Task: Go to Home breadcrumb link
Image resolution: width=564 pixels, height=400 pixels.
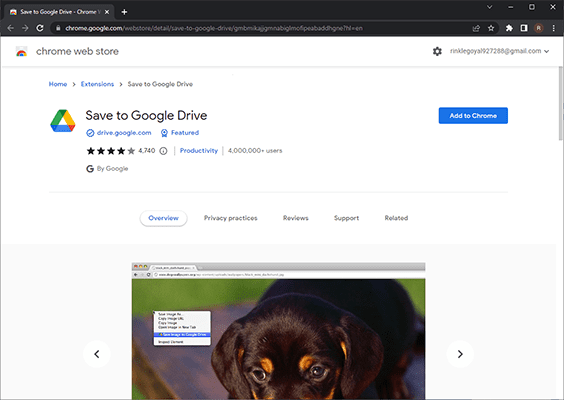Action: point(58,84)
